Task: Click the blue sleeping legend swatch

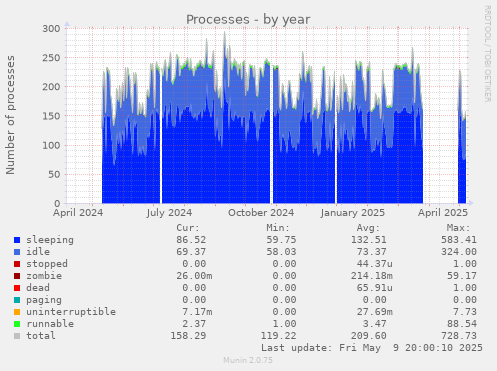Action: click(17, 240)
